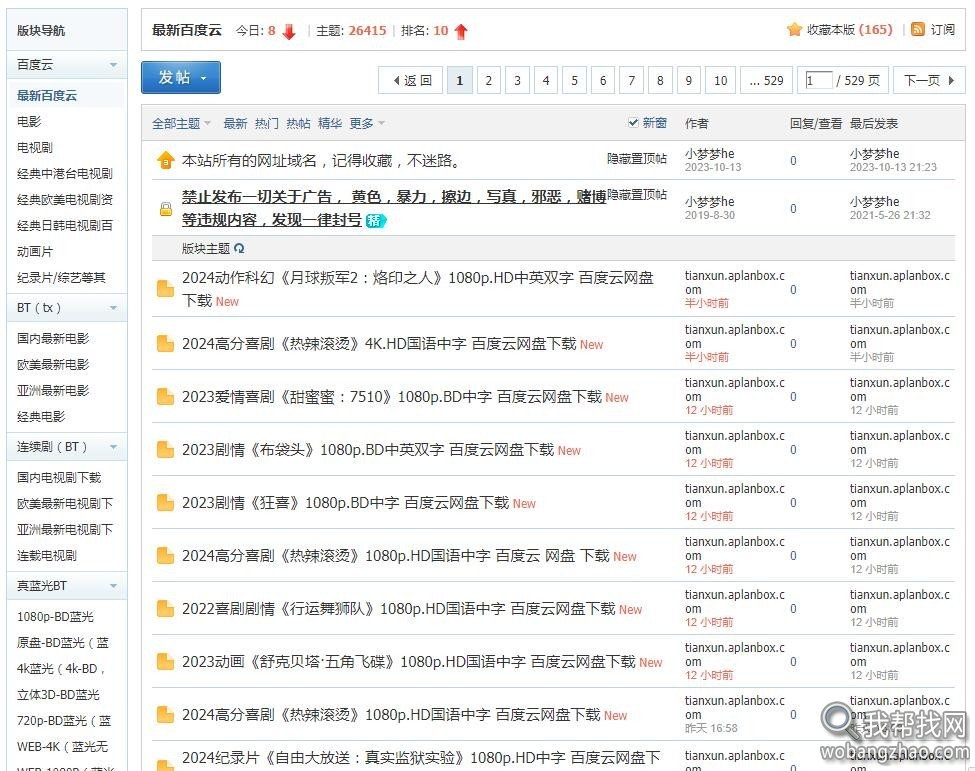Open thread 2023剧情《布袋头》

(367, 449)
